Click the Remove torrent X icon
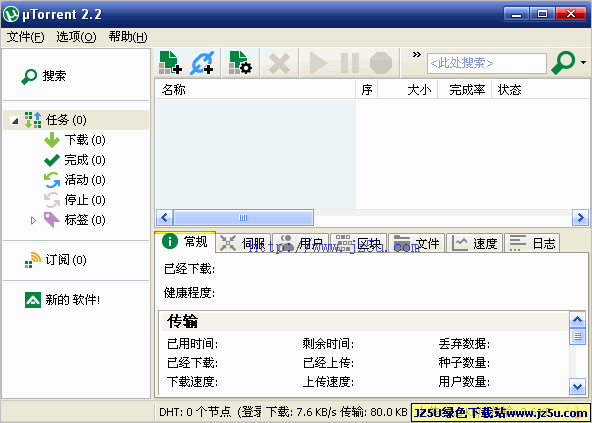This screenshot has height=423, width=592. 279,63
